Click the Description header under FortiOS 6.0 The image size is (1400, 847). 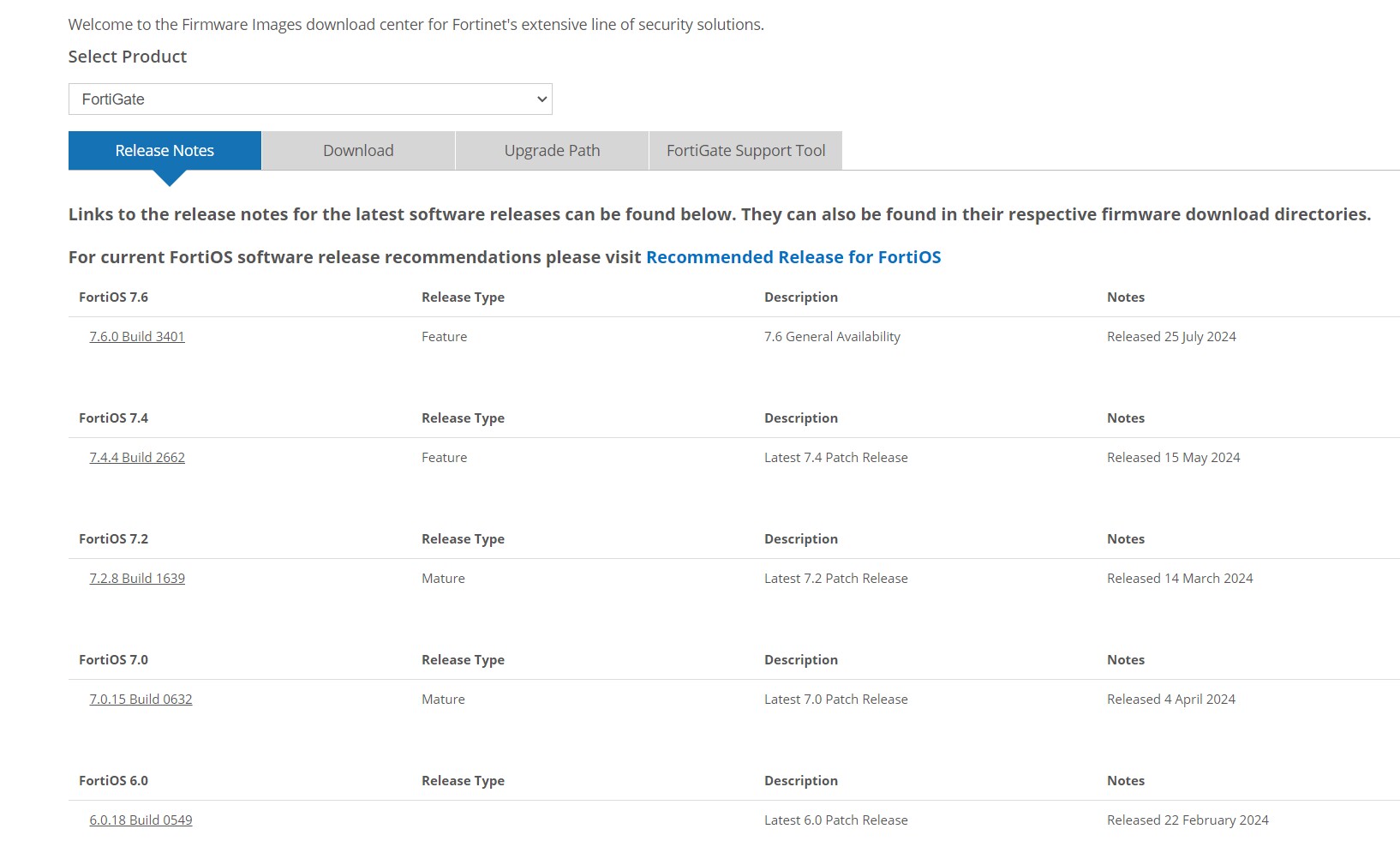click(801, 781)
